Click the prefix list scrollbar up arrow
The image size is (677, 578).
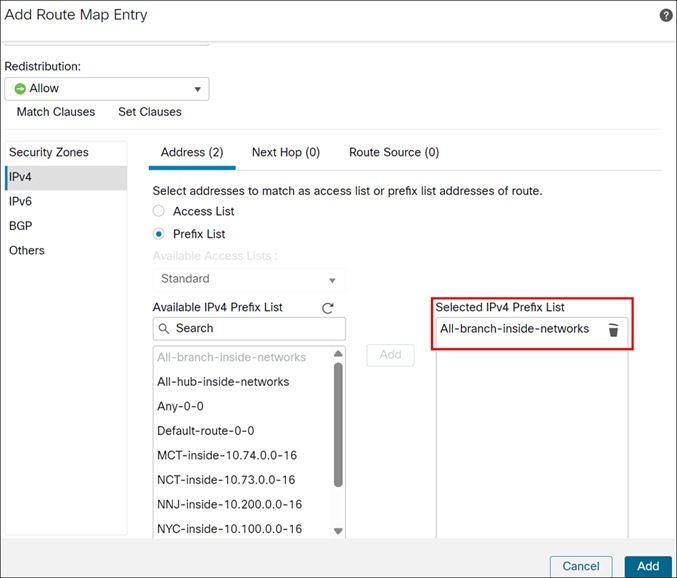338,354
